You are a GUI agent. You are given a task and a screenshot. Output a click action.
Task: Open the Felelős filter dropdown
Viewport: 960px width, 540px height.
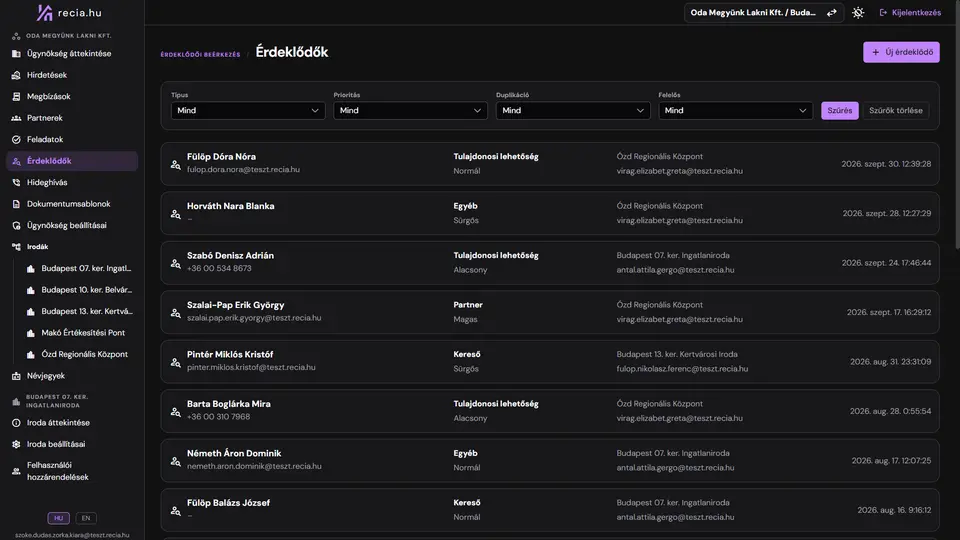[x=735, y=111]
